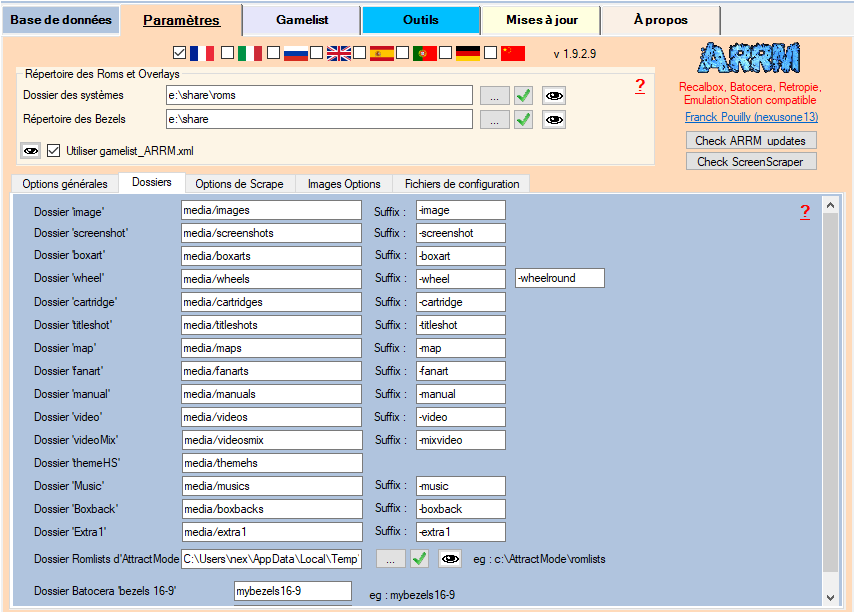855x613 pixels.
Task: Click the eye icon beside gamelist_ARRM.xml option
Action: click(31, 151)
